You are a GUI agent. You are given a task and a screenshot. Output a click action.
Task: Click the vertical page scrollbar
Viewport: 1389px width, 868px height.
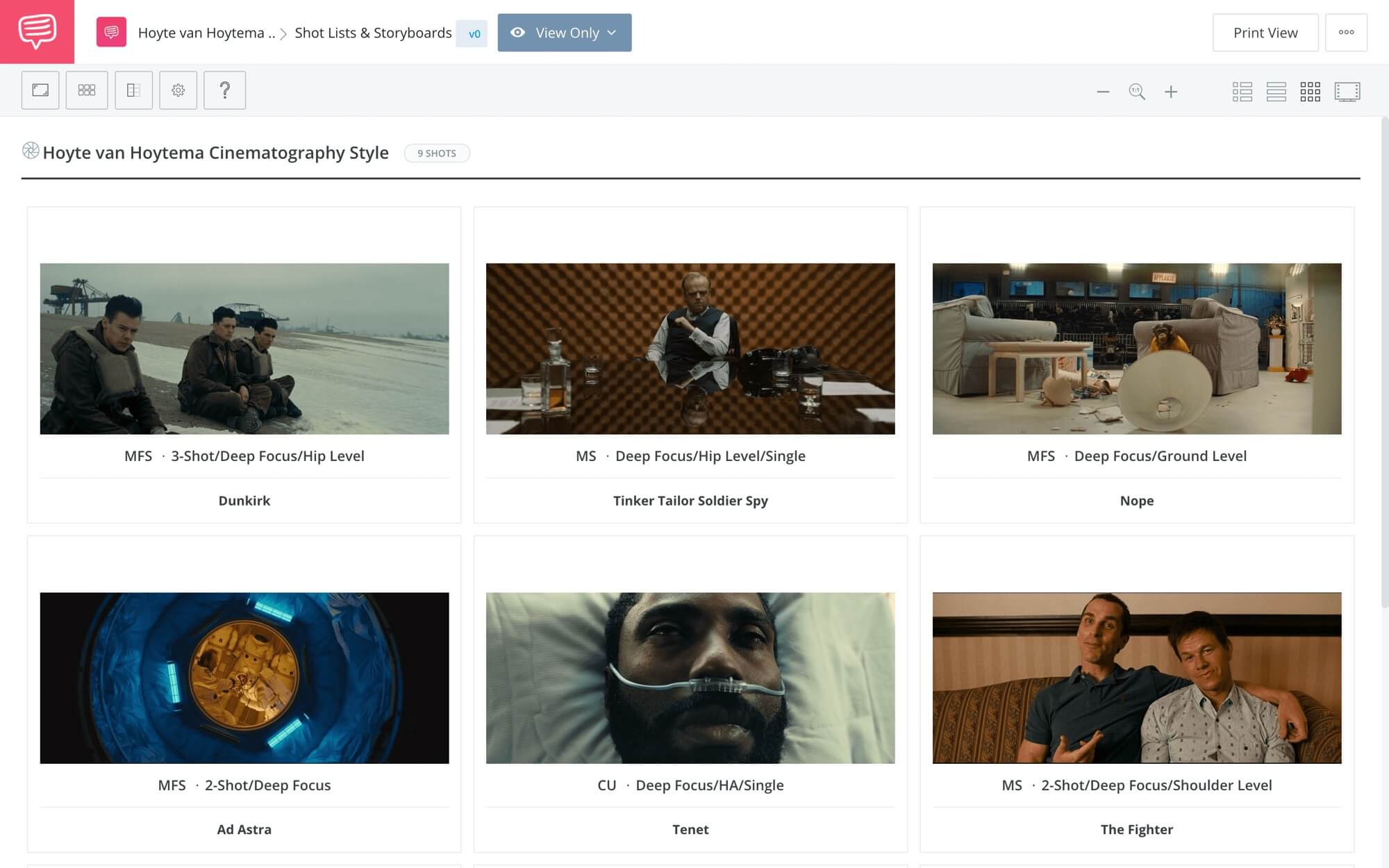1385,361
